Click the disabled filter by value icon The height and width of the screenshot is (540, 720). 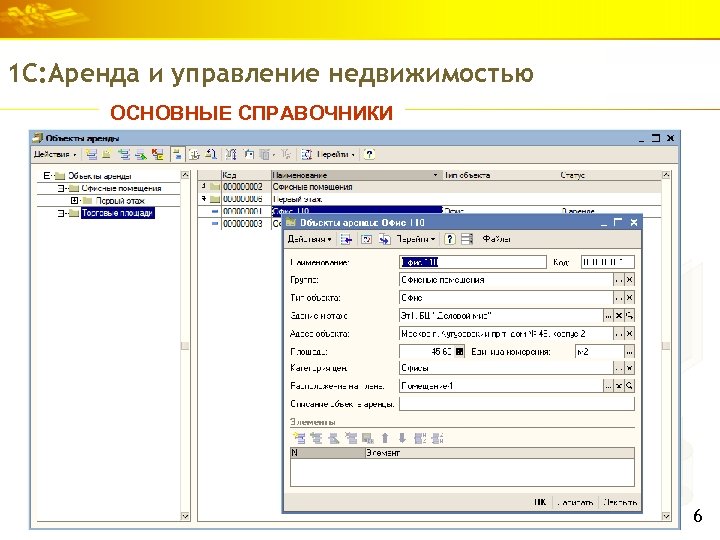266,154
